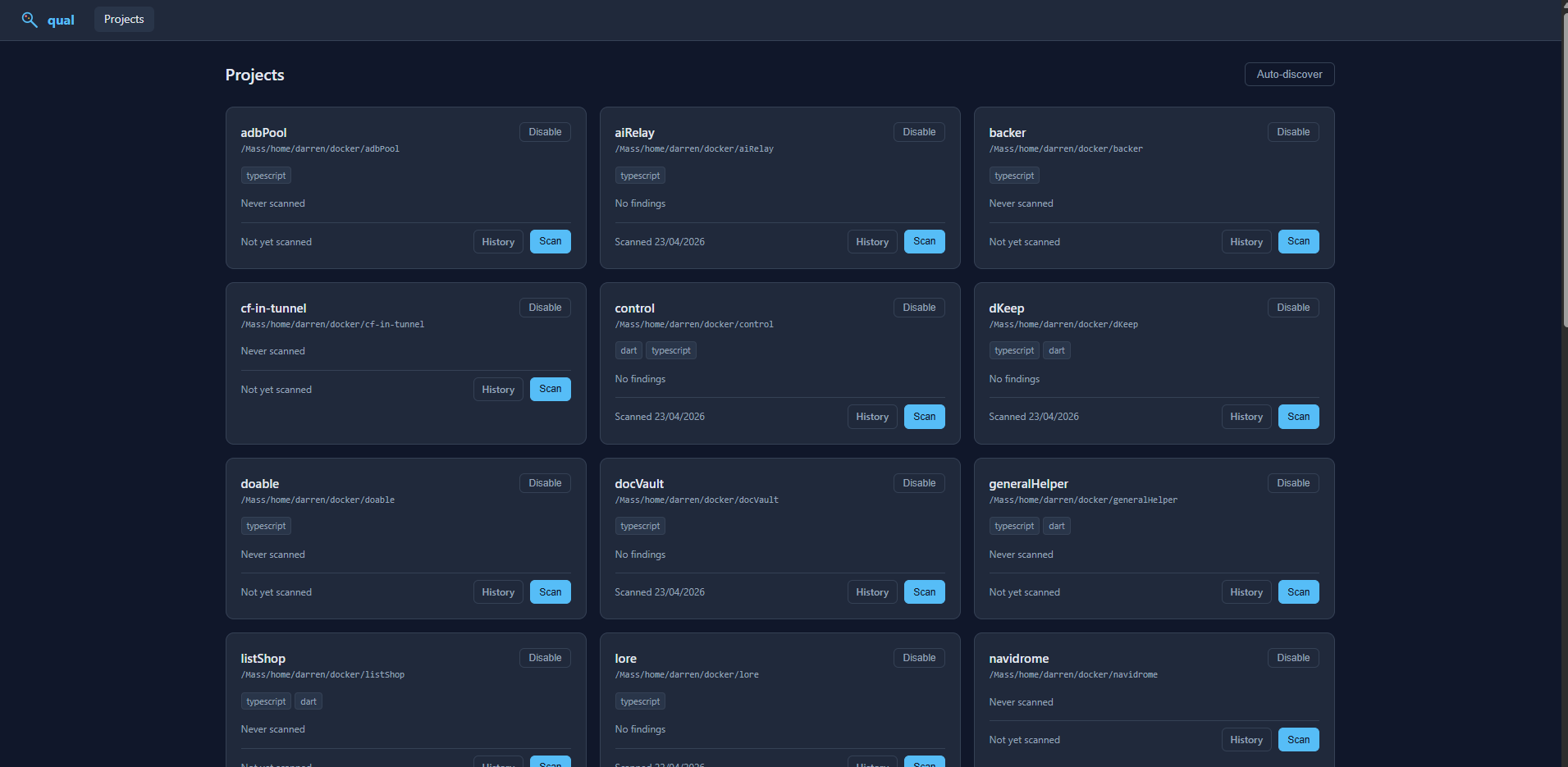
Task: Click the qual app logo link
Action: coord(62,20)
